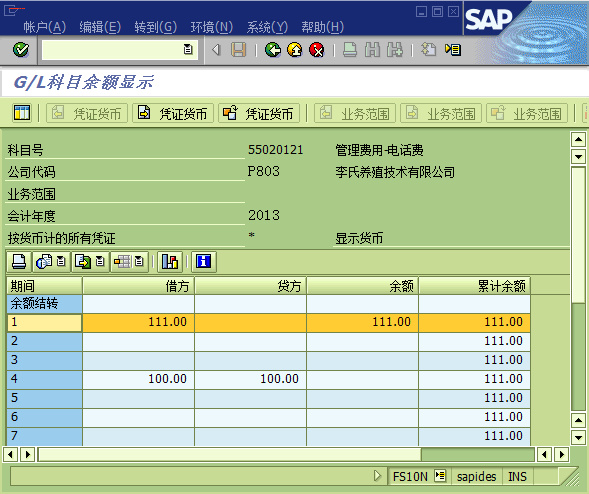The height and width of the screenshot is (494, 589).
Task: Expand the status bar triangle
Action: click(x=378, y=476)
